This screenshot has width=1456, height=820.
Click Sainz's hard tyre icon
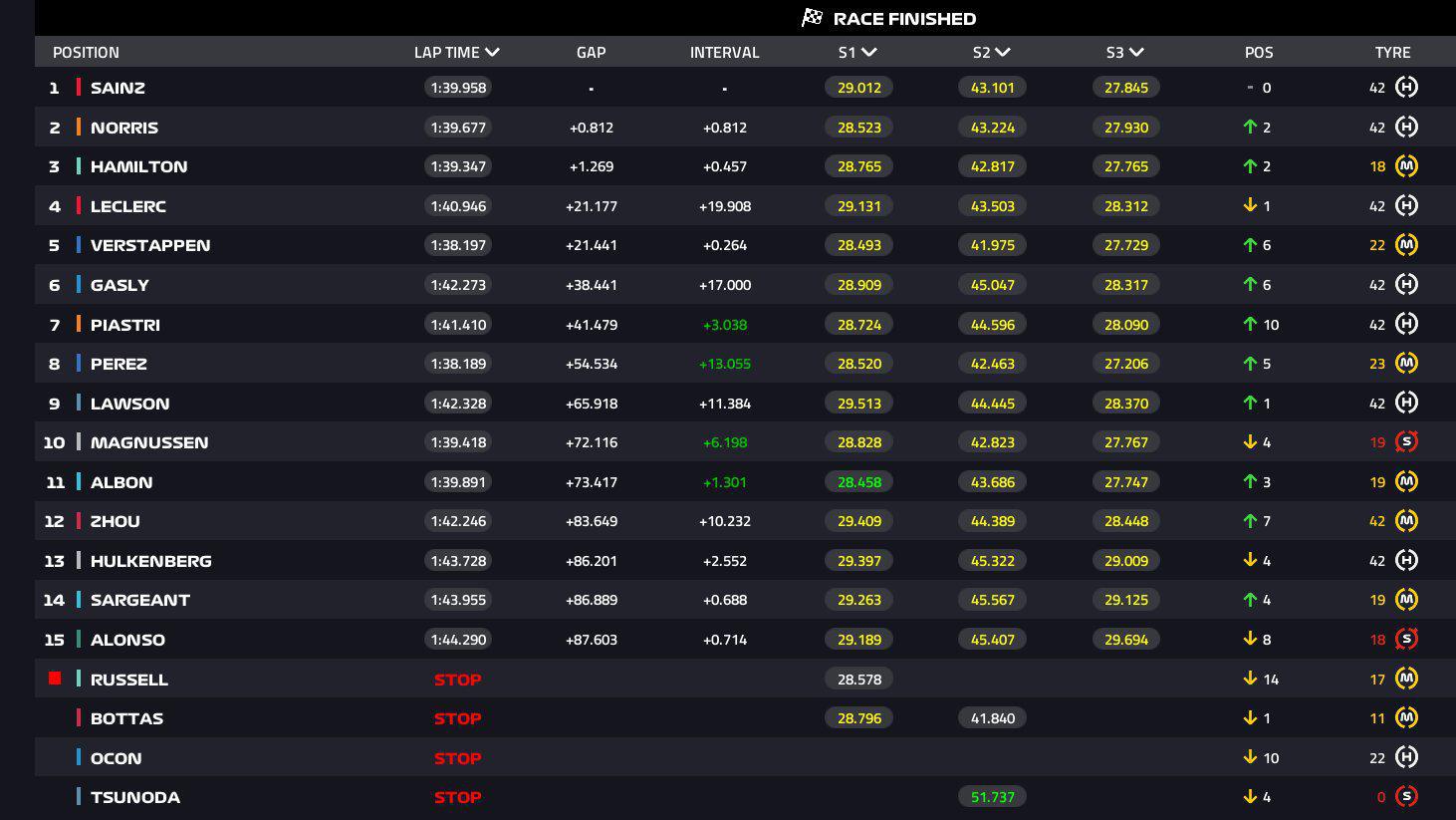(x=1406, y=88)
